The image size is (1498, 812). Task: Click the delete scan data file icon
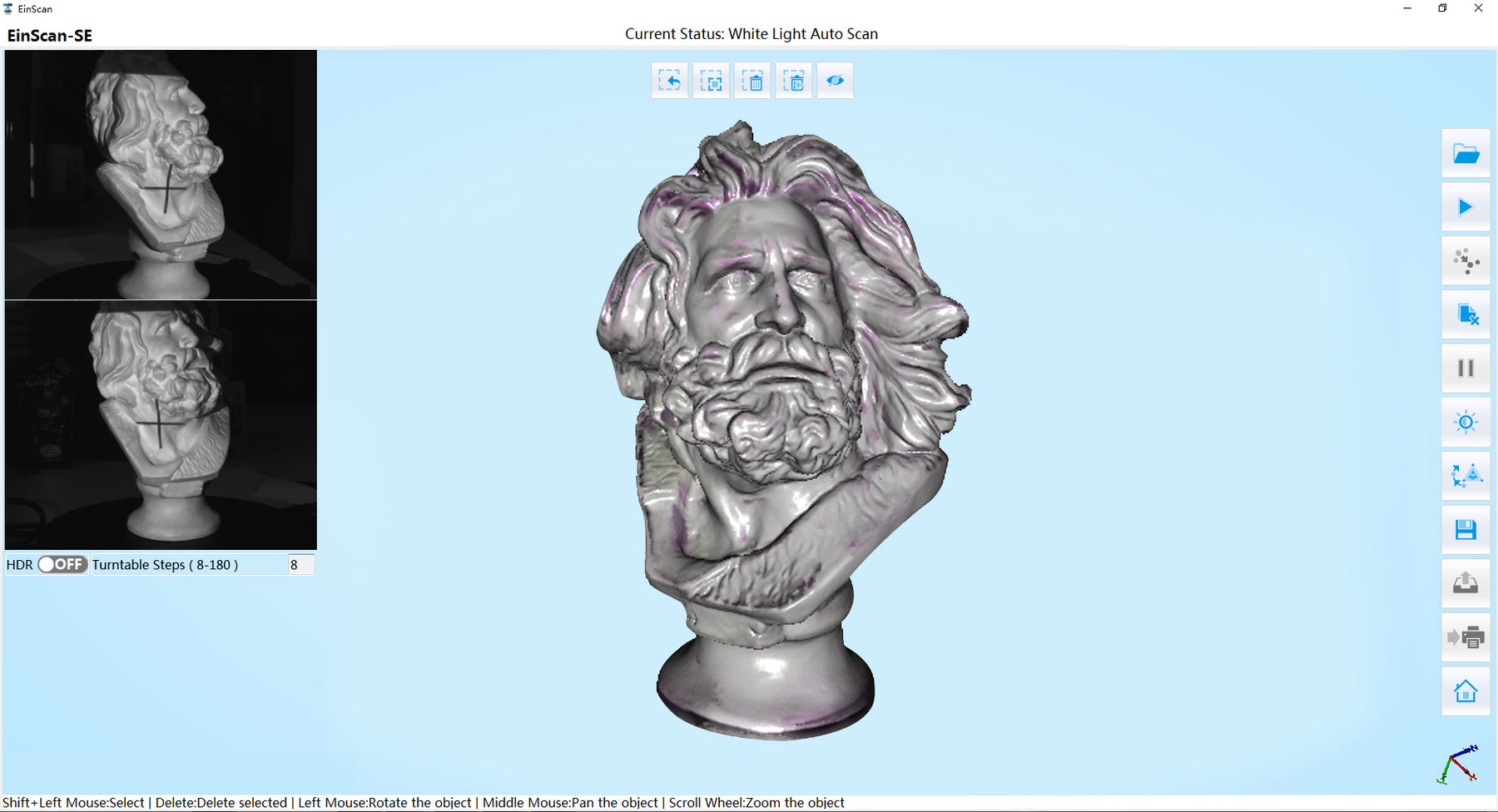point(1466,314)
